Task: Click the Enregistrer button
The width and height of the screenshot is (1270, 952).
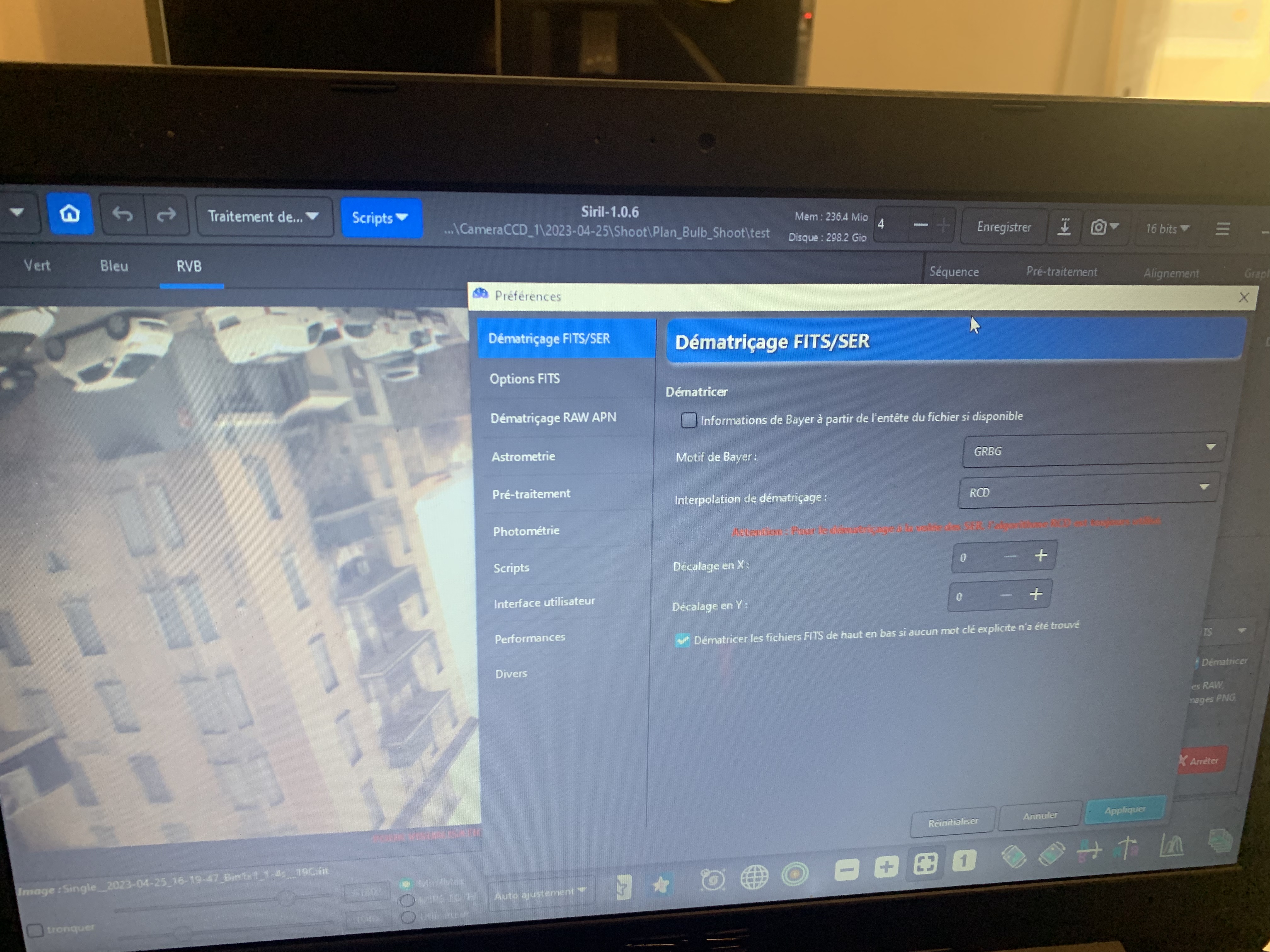Action: pyautogui.click(x=1004, y=227)
